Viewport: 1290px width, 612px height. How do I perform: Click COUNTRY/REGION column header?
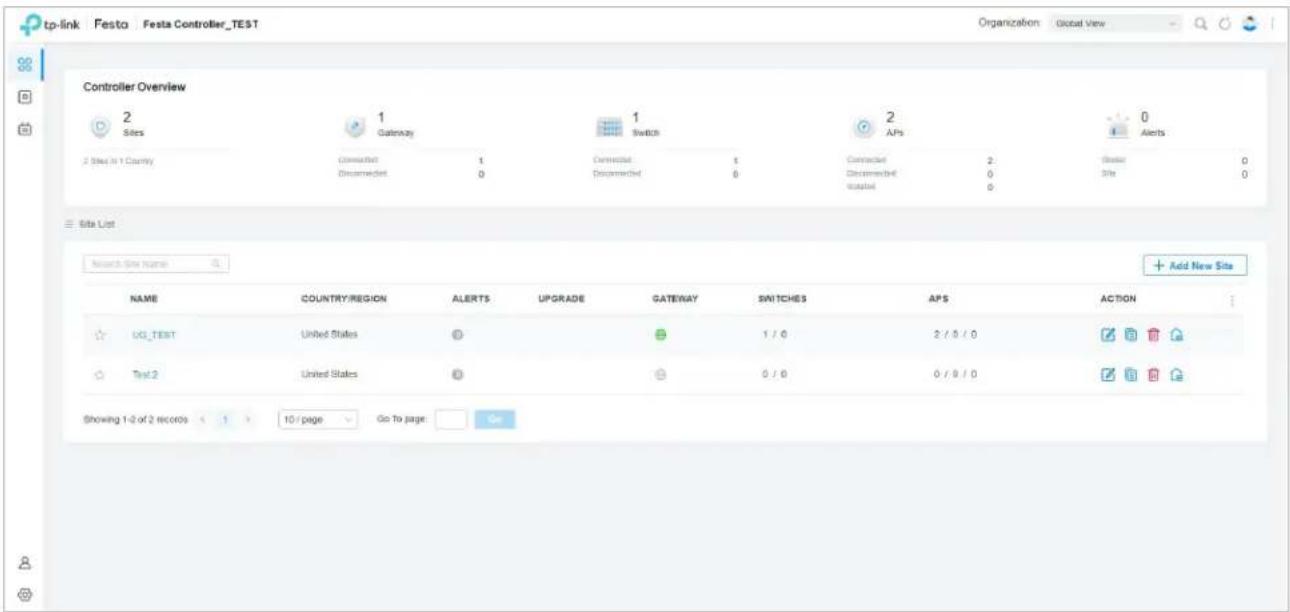click(x=344, y=299)
